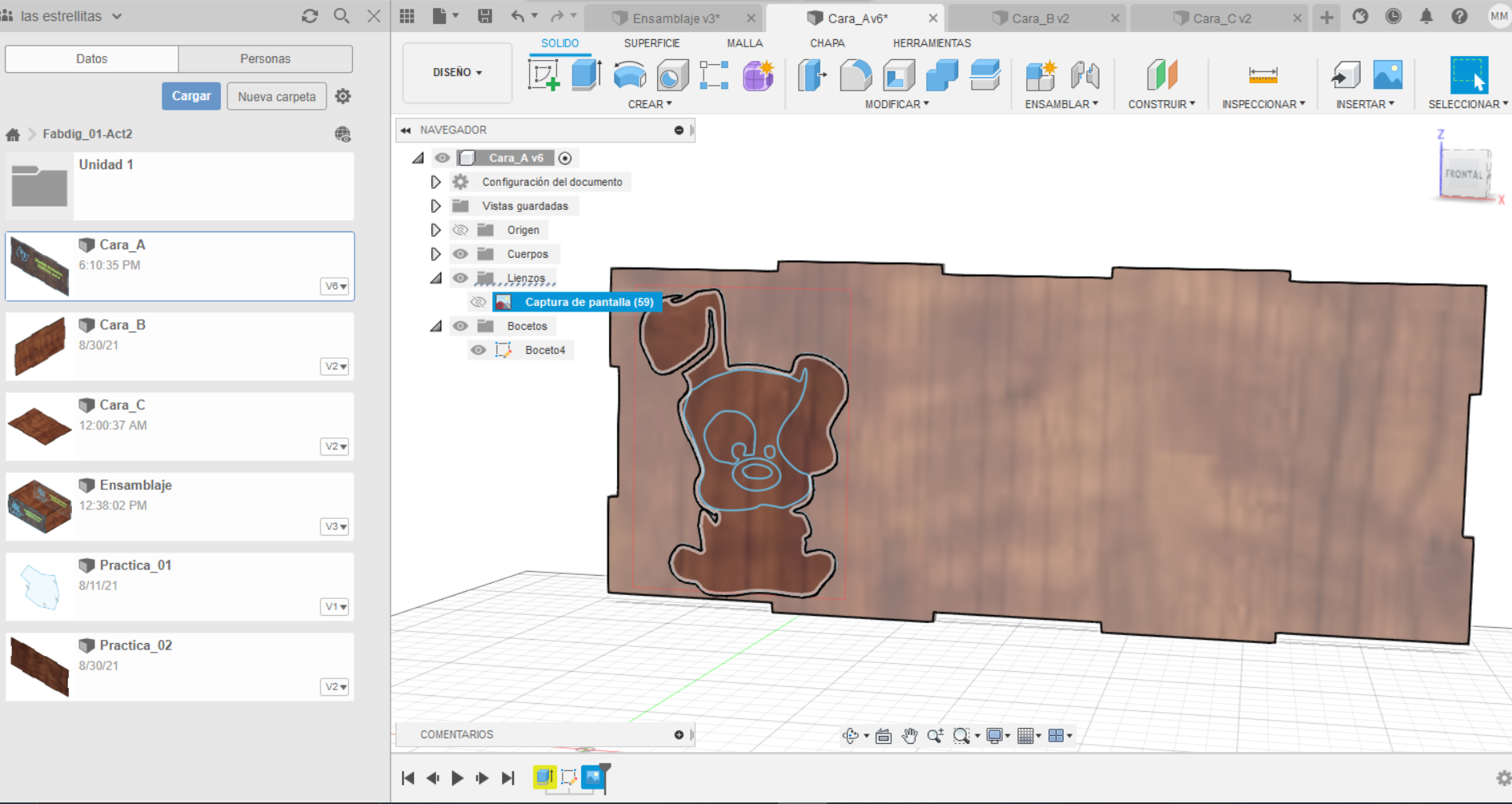Open the DISEÑO workspace dropdown

coord(457,73)
